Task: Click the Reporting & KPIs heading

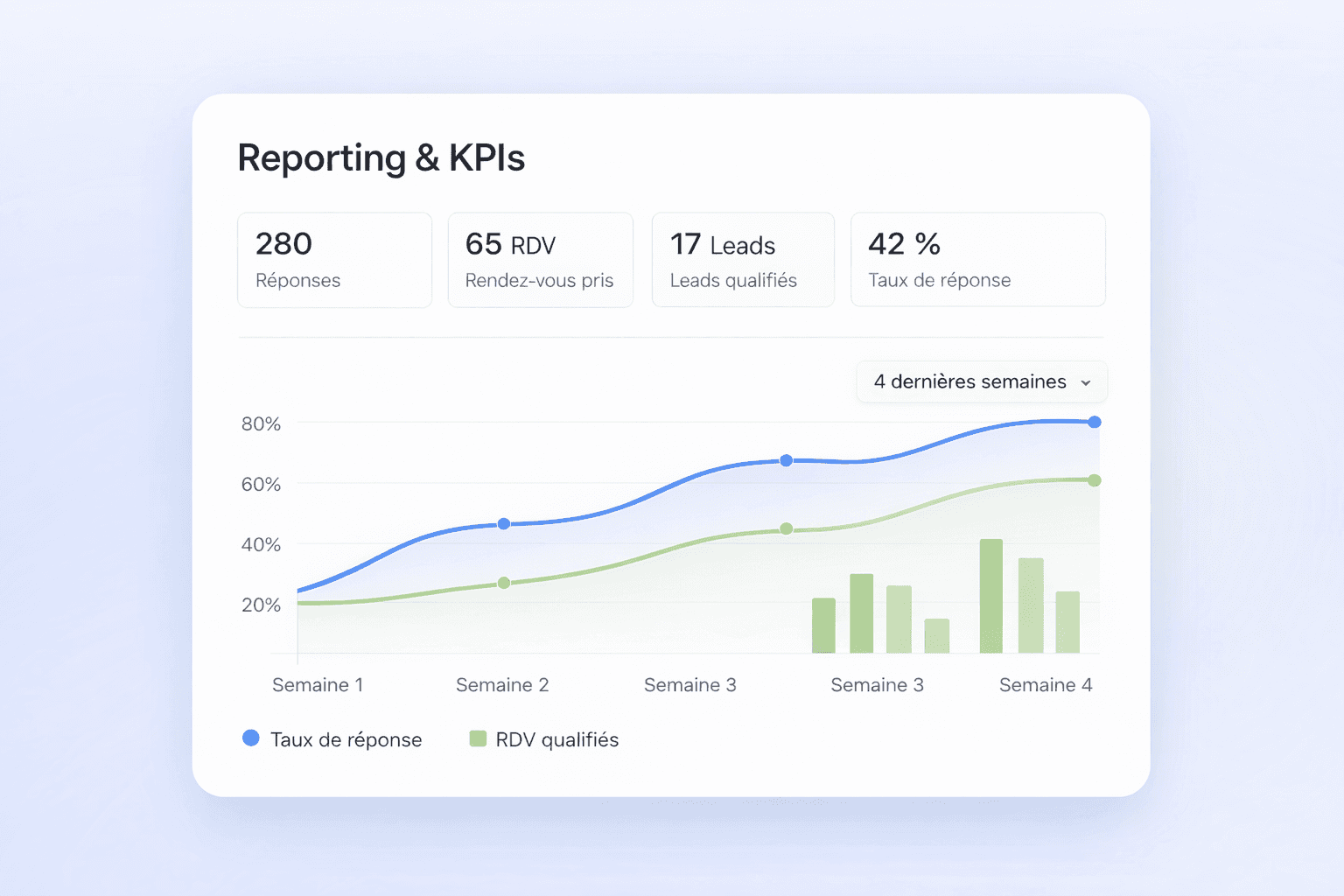Action: pos(381,159)
